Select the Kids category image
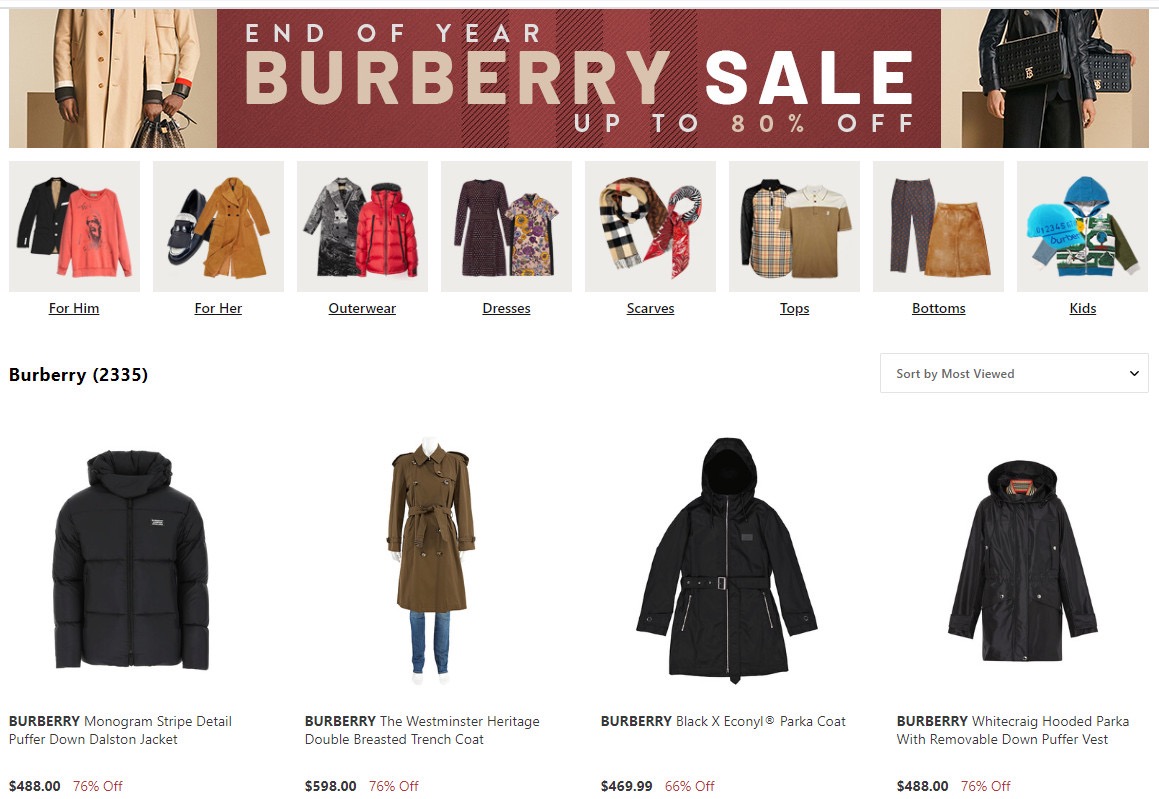The height and width of the screenshot is (799, 1159). click(x=1083, y=226)
